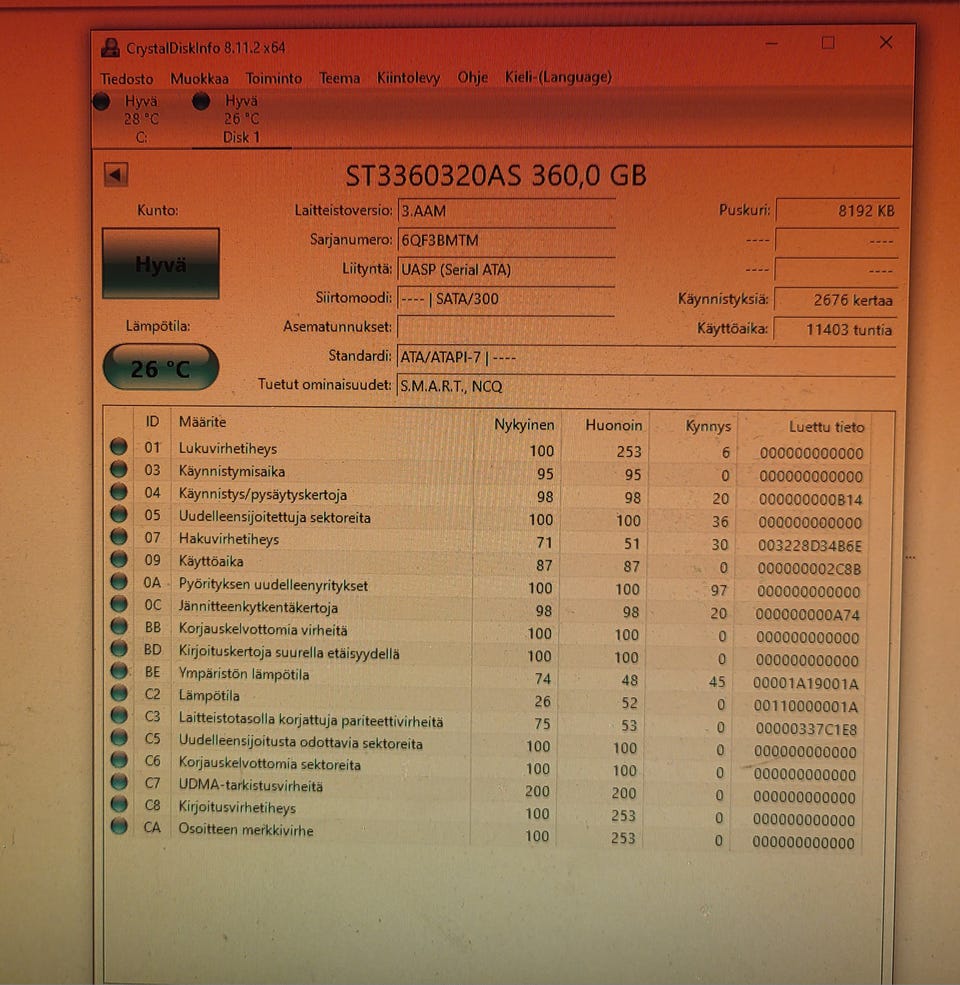Image resolution: width=960 pixels, height=985 pixels.
Task: Click raw value 003228D34B6E
Action: [x=810, y=545]
